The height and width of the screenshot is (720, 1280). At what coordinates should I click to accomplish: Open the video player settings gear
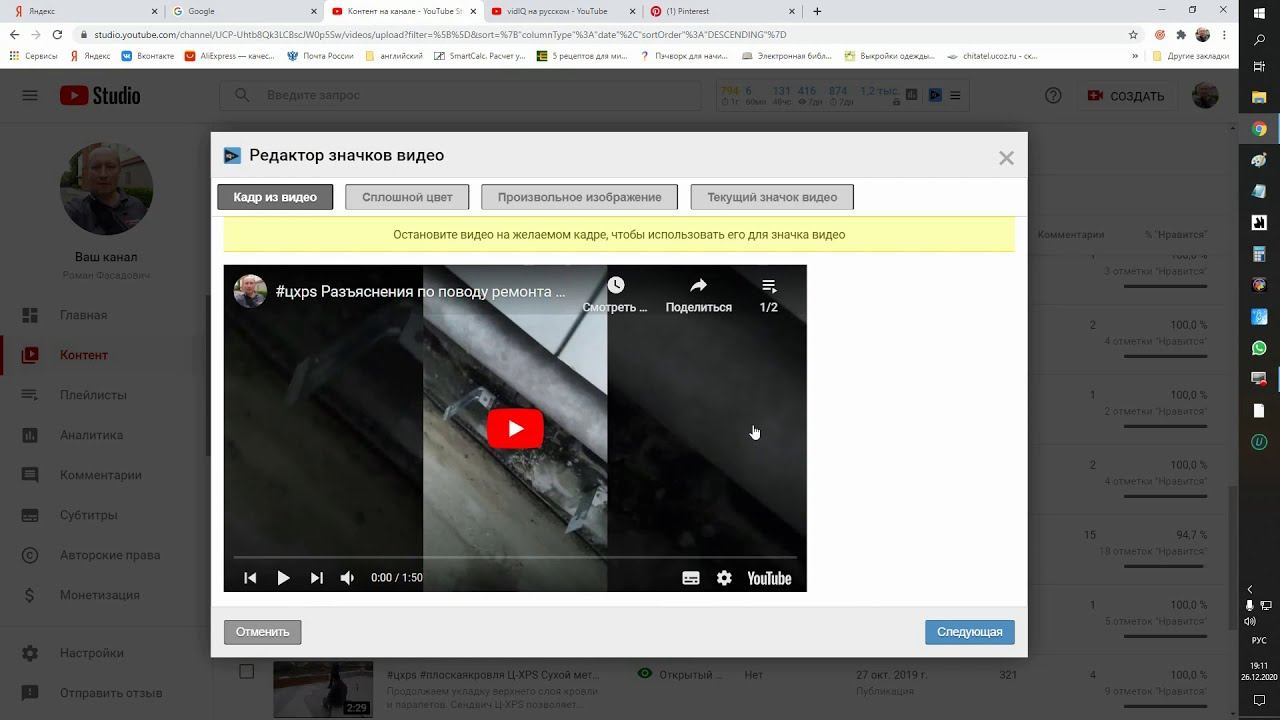point(724,578)
